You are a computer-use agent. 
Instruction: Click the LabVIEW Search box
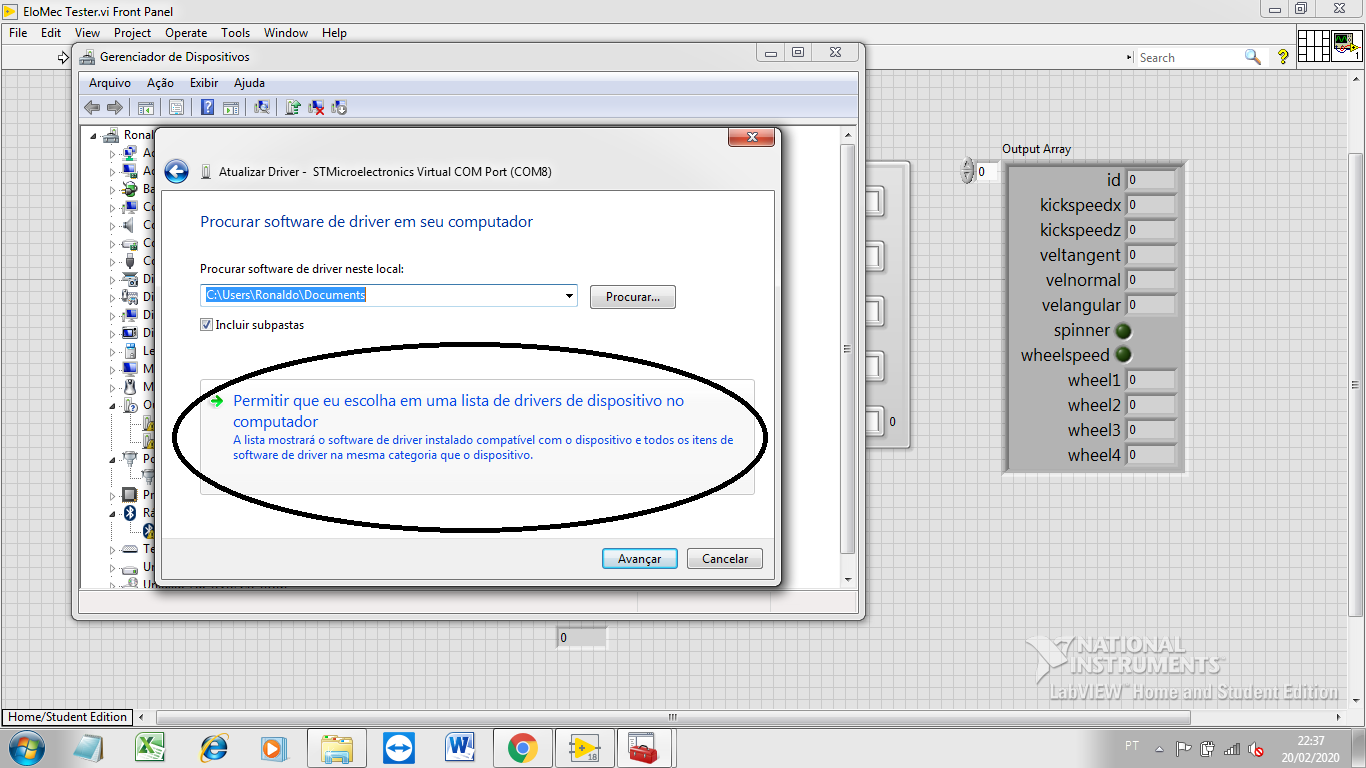point(1189,58)
